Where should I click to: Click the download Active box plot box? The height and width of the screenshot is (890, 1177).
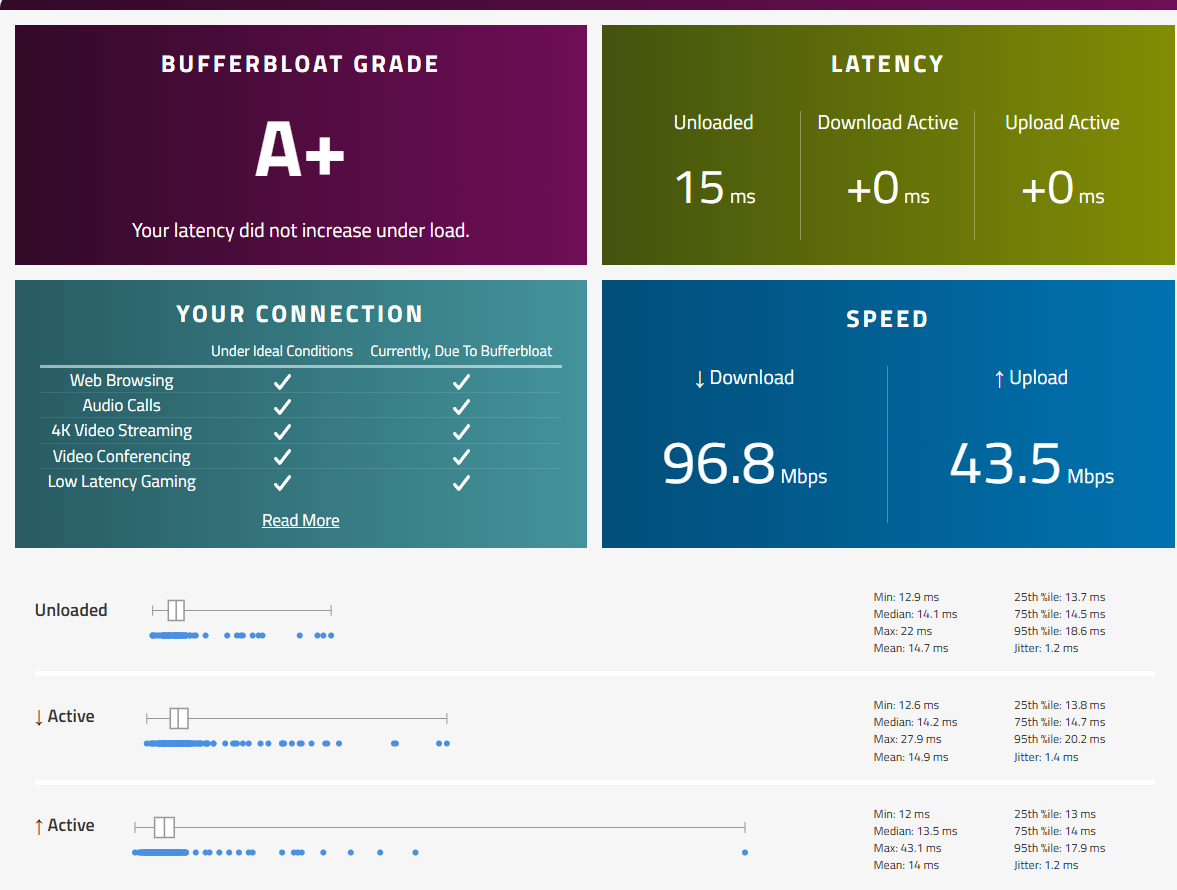[179, 718]
